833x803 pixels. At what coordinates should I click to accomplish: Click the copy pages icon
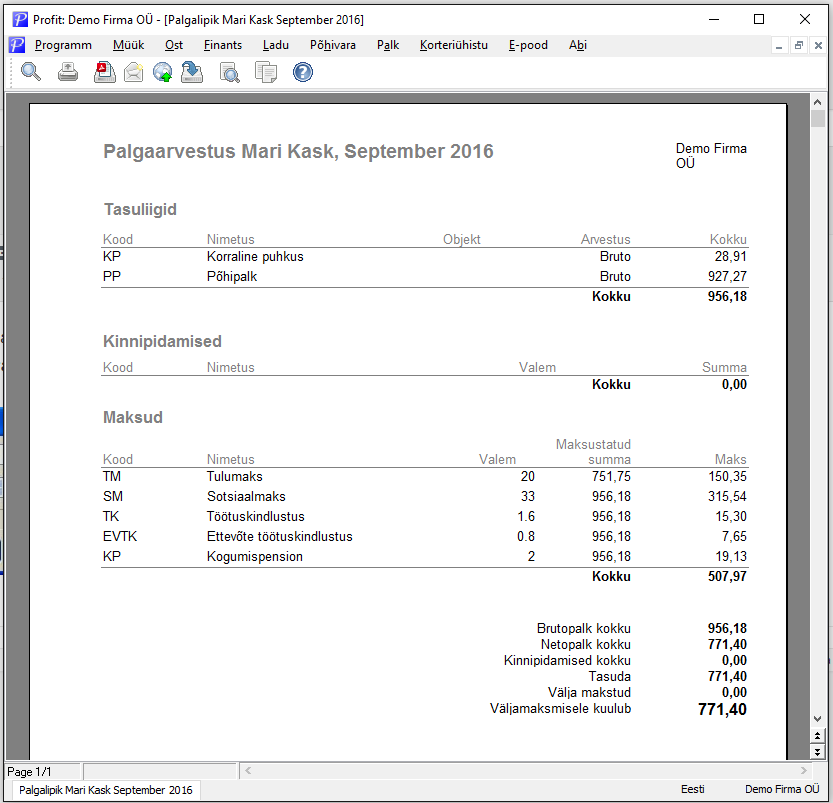click(x=266, y=72)
